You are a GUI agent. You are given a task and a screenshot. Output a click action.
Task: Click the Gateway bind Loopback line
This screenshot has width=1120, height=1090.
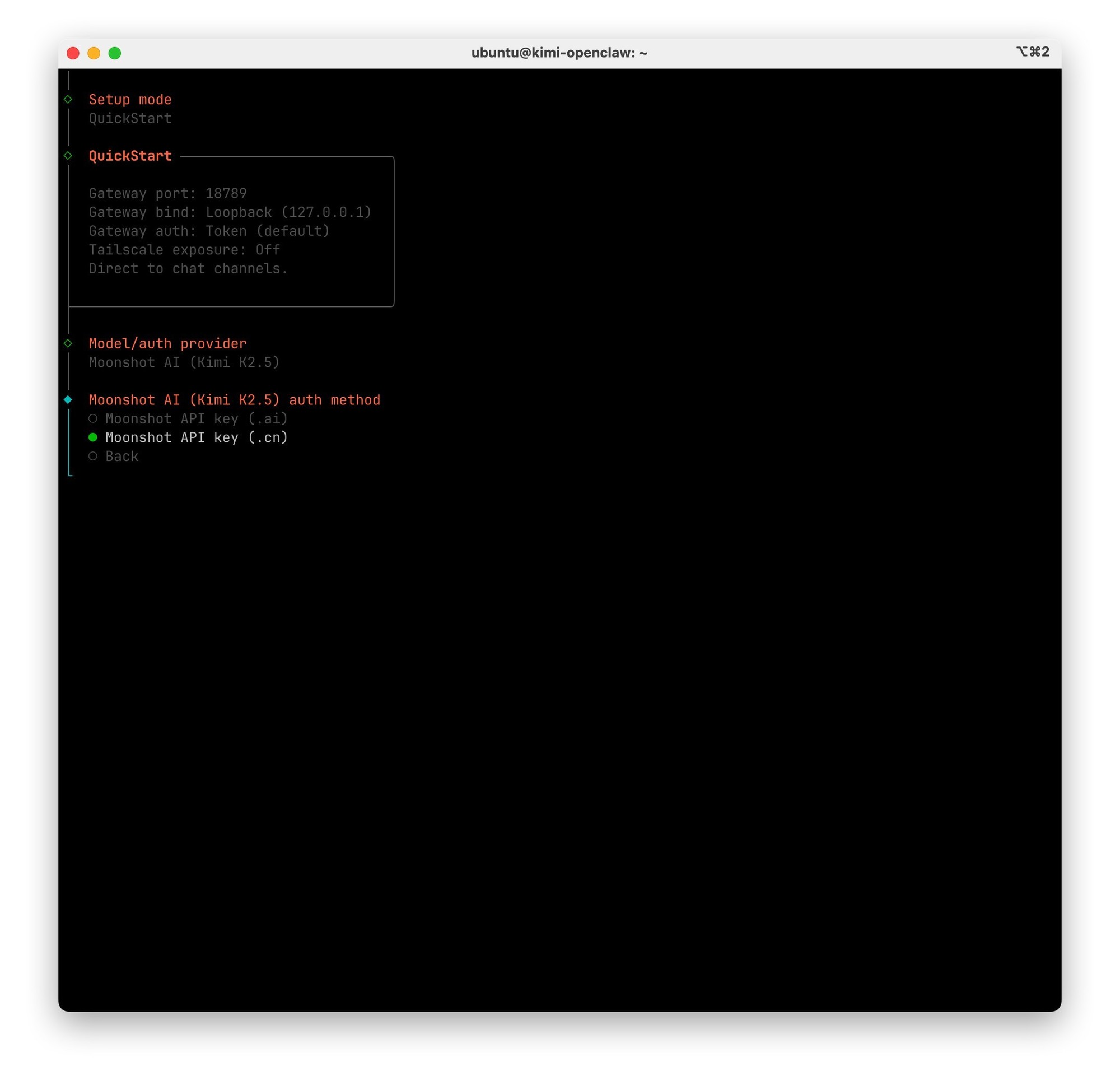pyautogui.click(x=230, y=212)
